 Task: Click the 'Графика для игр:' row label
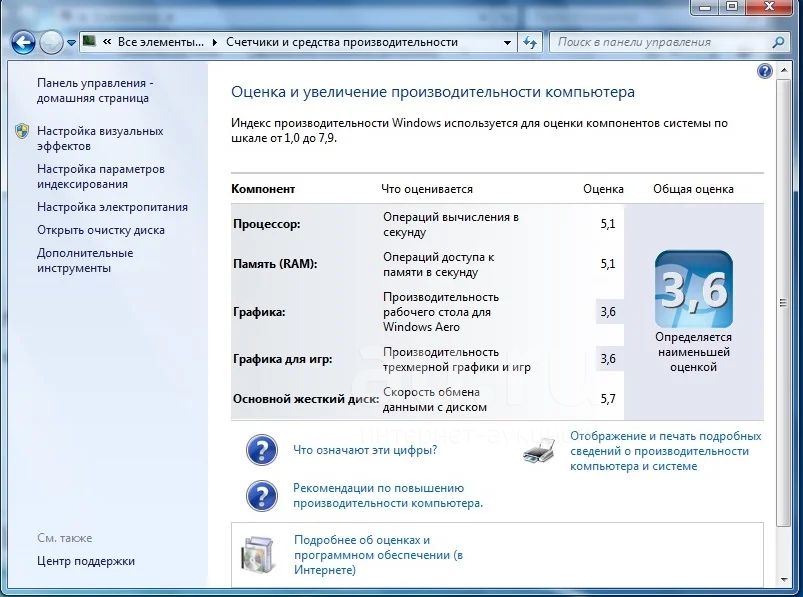(282, 359)
